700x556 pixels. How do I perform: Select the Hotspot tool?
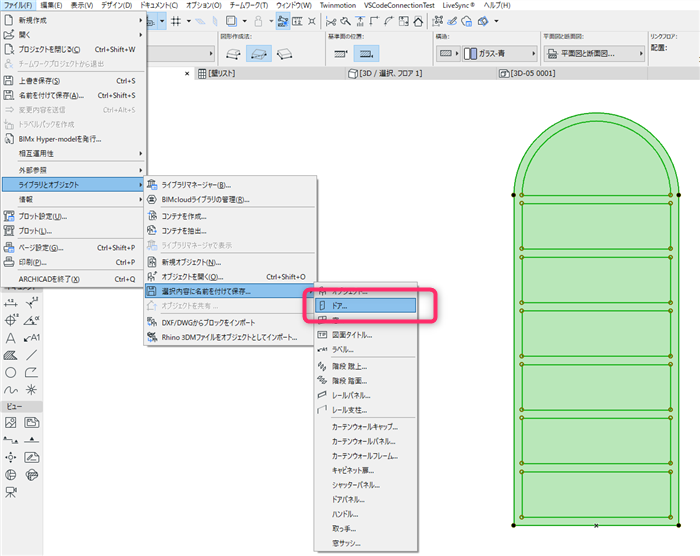click(x=32, y=390)
